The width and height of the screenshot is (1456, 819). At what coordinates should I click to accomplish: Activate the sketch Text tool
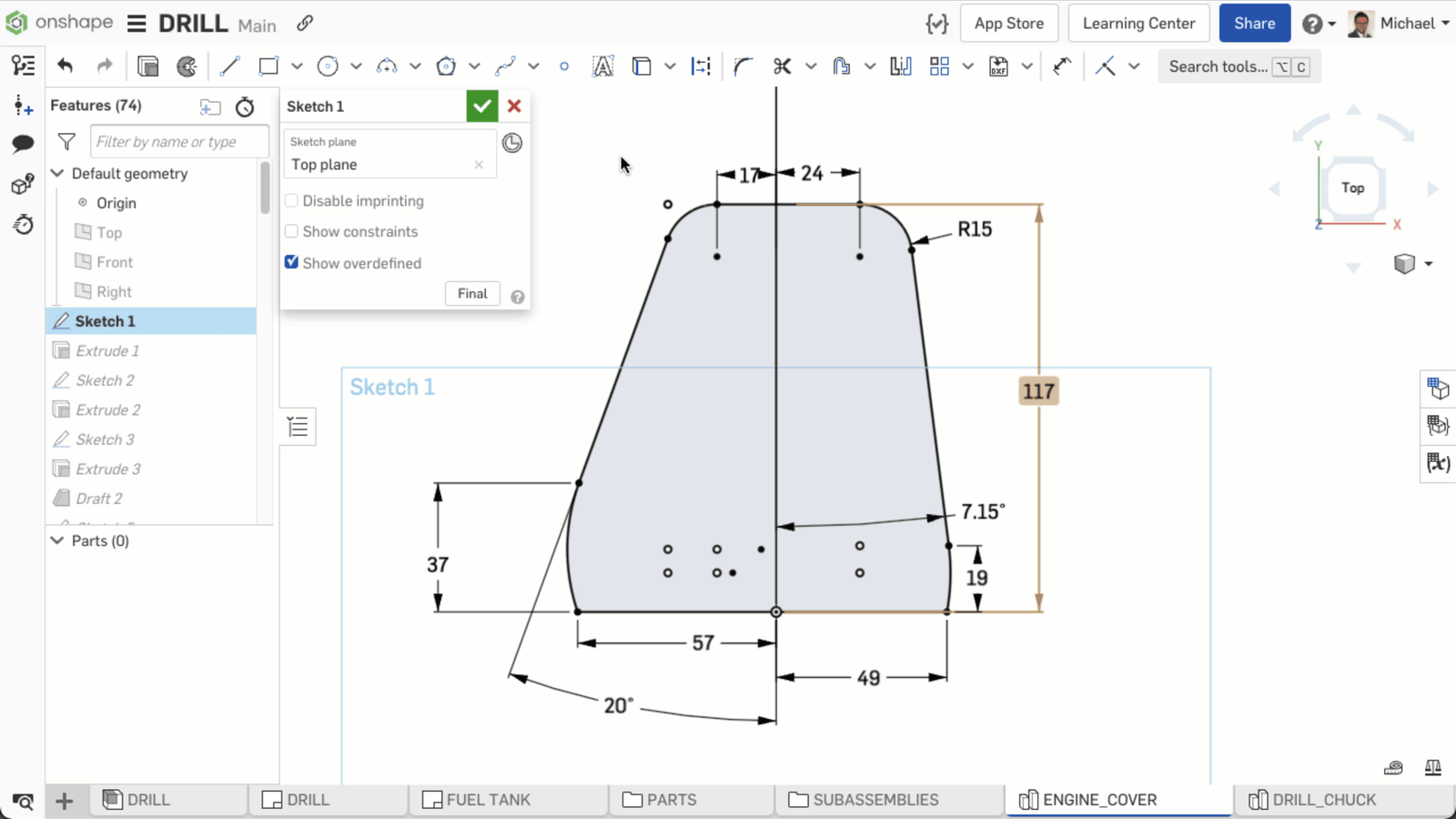(x=602, y=66)
